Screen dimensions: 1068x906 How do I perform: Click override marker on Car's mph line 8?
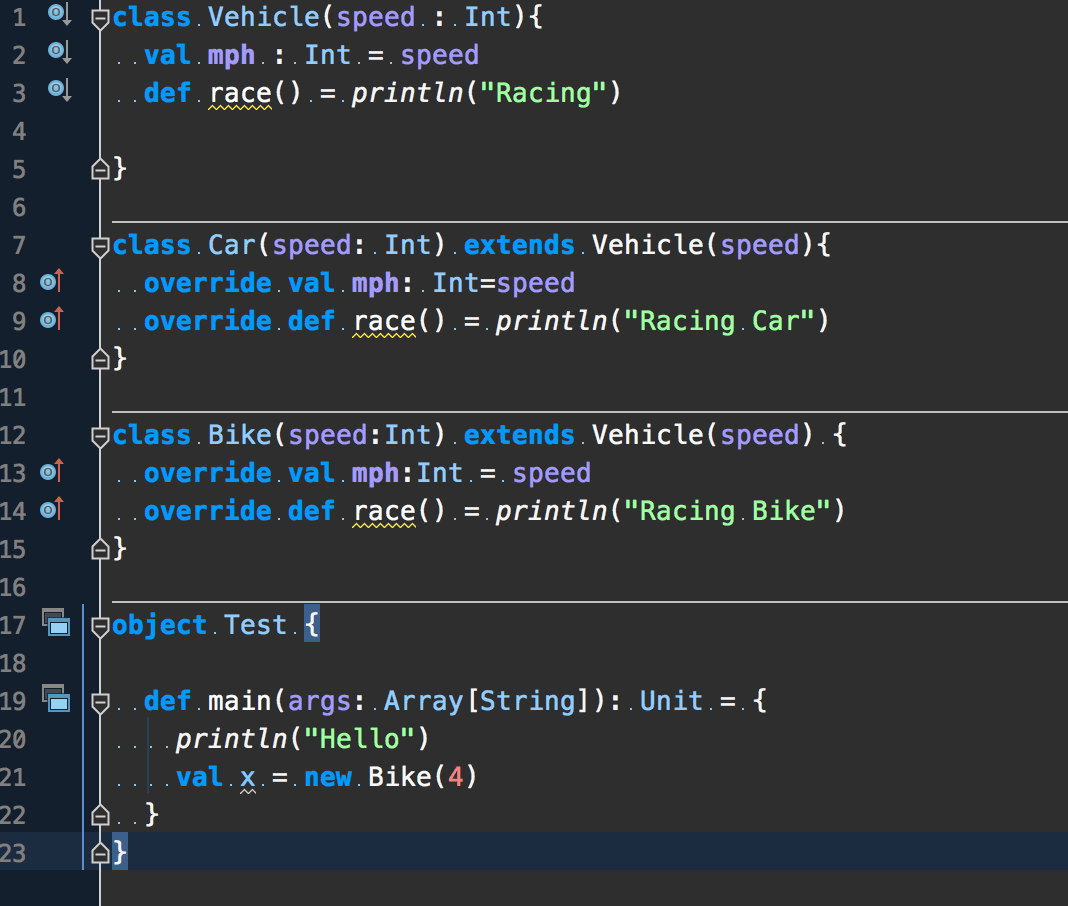[51, 282]
